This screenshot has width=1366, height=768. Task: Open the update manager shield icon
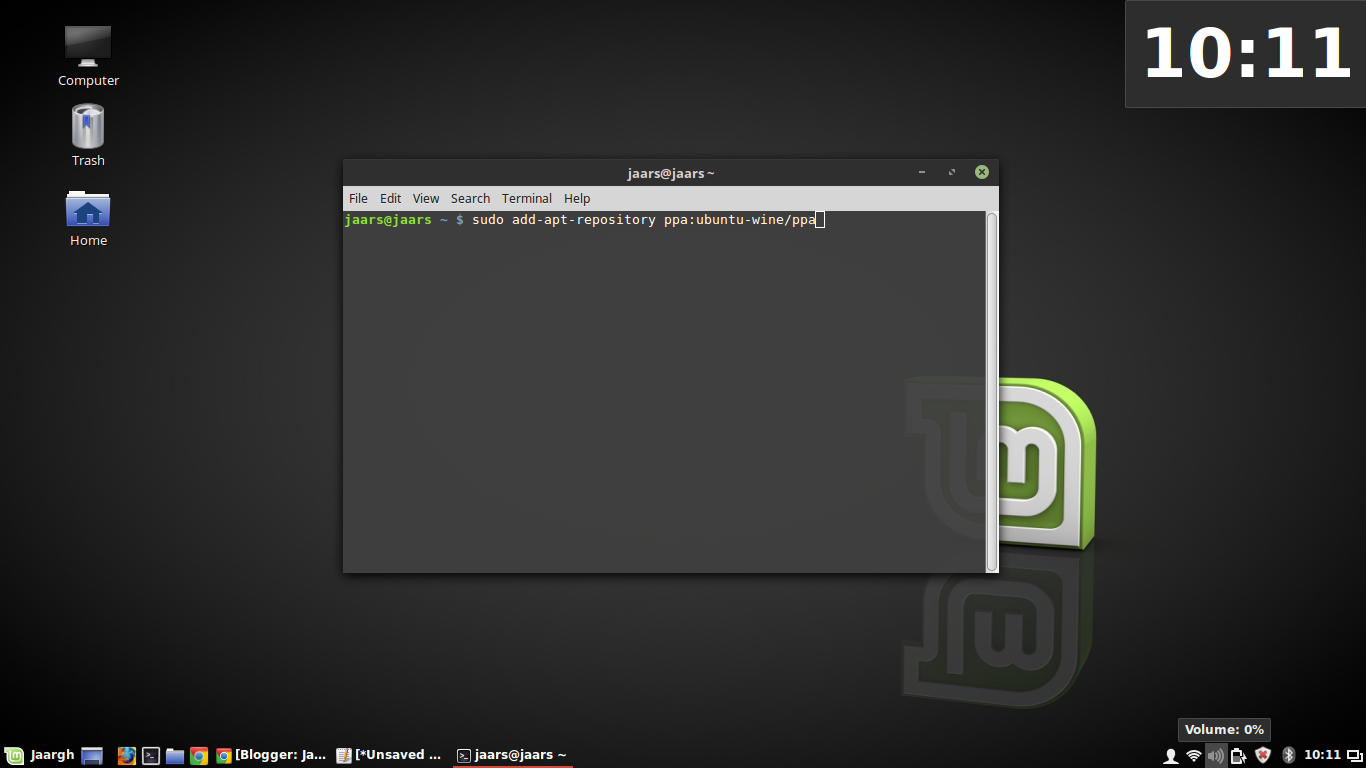pyautogui.click(x=1263, y=756)
